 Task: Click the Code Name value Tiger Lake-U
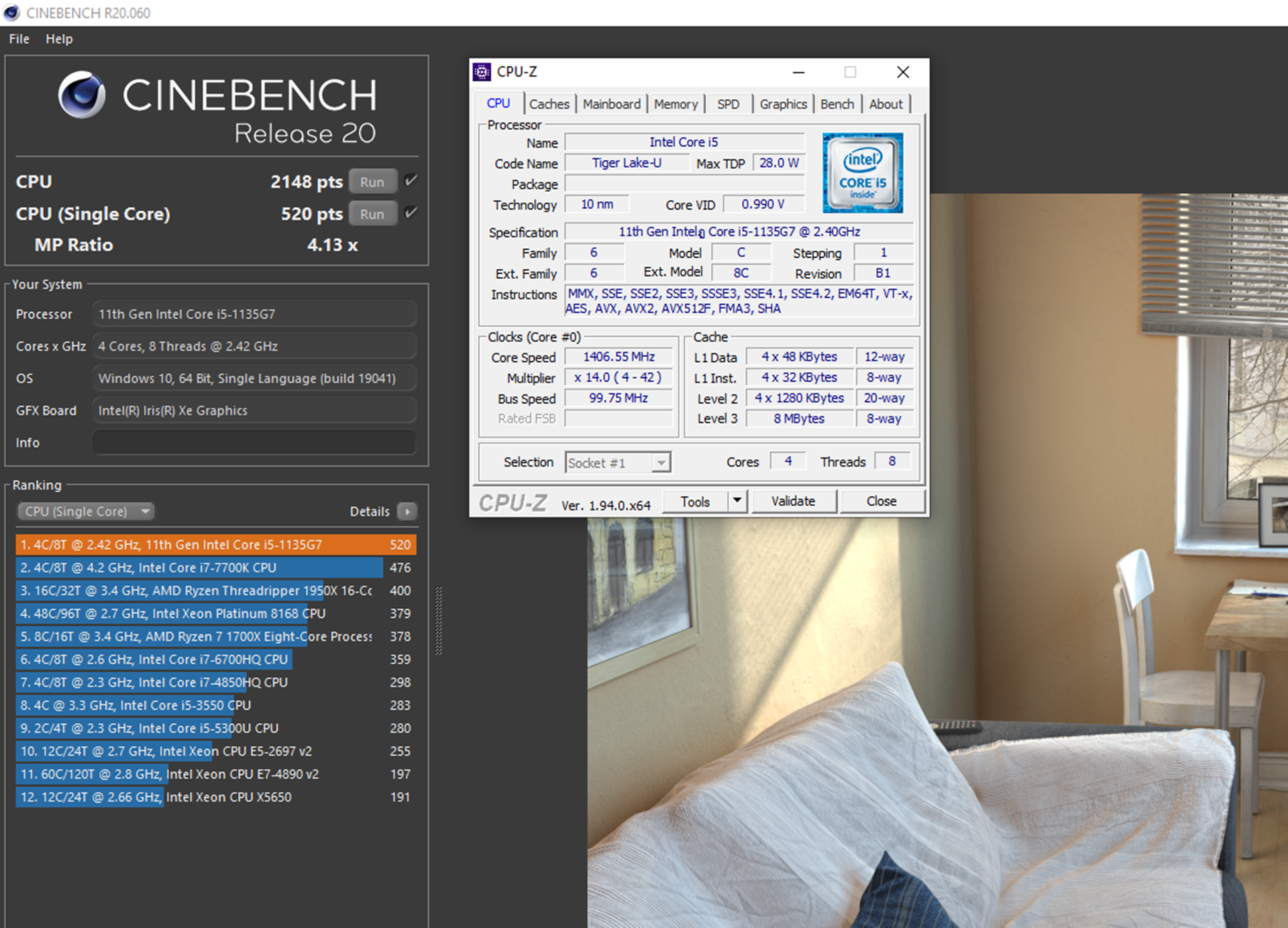click(627, 163)
